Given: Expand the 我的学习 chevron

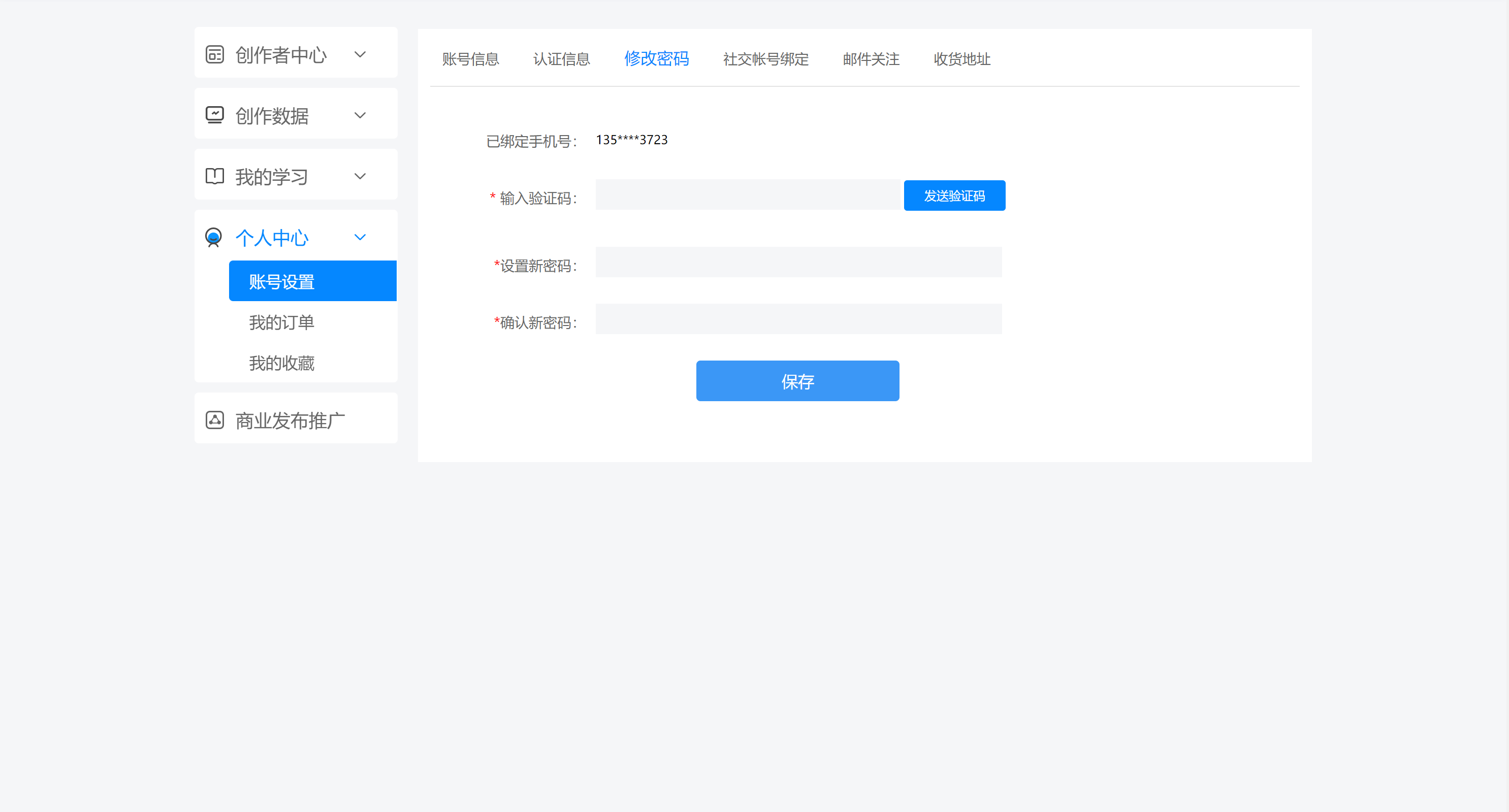Looking at the screenshot, I should (360, 176).
